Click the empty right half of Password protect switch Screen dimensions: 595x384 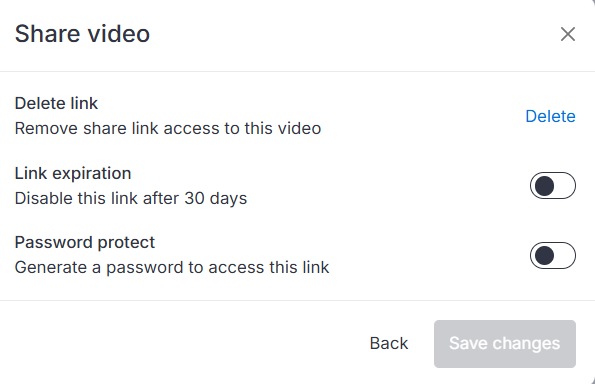564,255
